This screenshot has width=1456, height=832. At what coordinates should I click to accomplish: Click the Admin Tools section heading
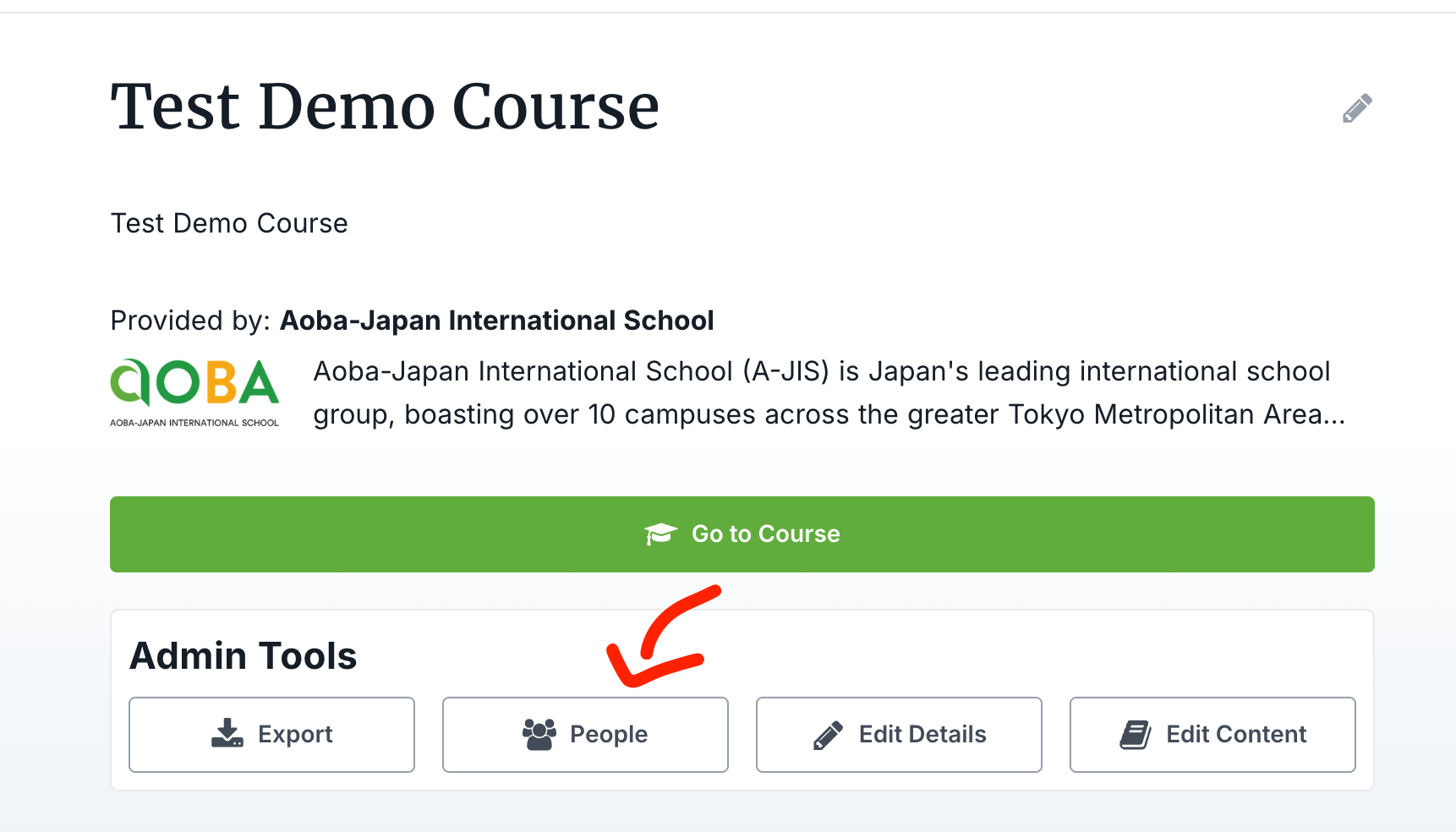point(244,656)
